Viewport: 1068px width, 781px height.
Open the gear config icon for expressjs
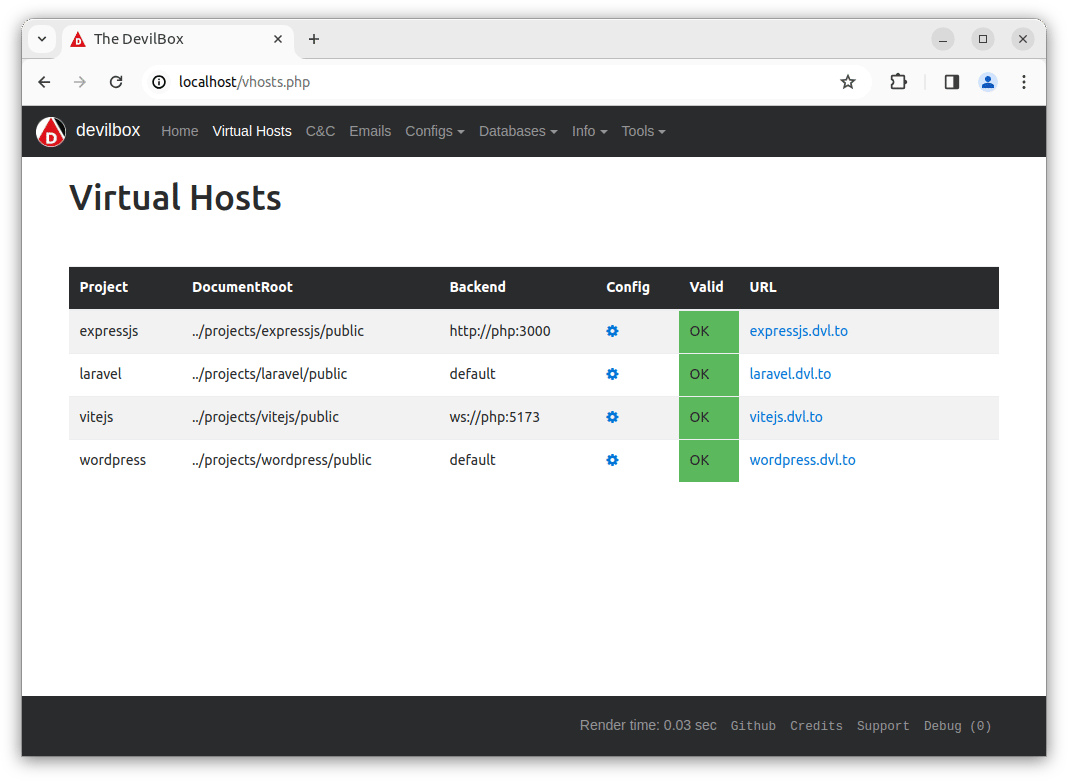[612, 331]
